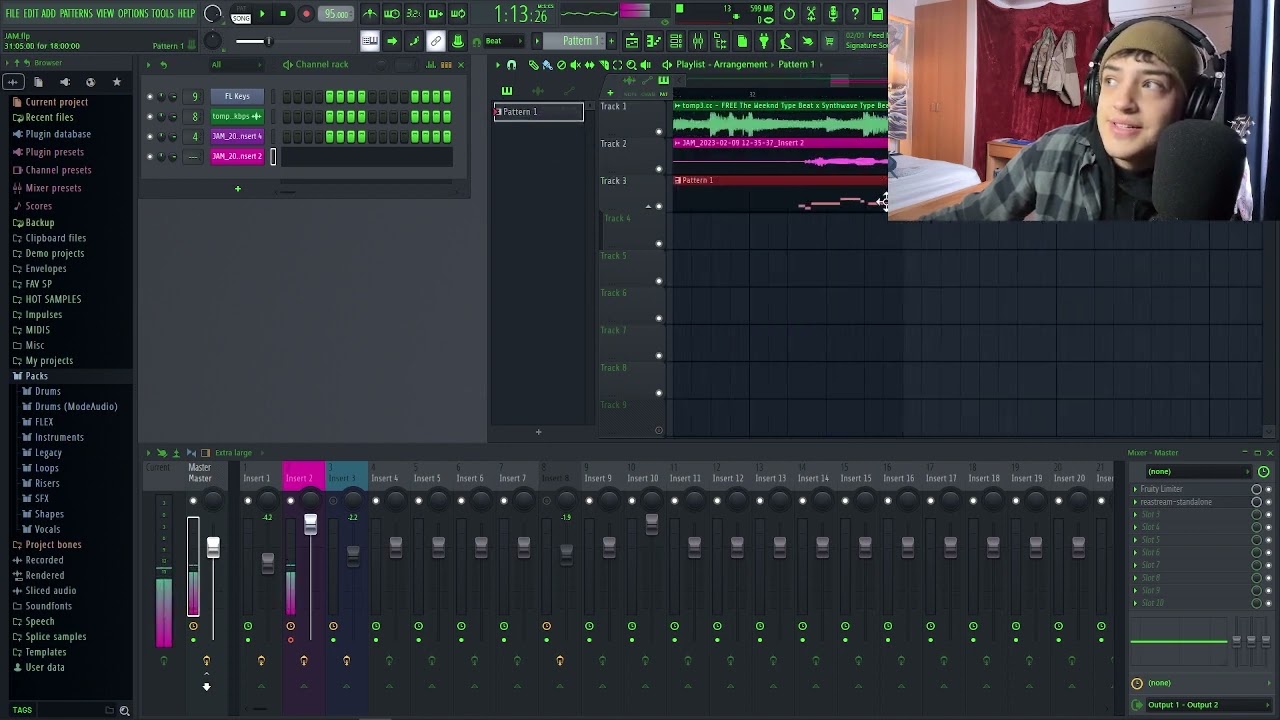Open the EDIT menu
This screenshot has height=720, width=1280.
tap(30, 13)
